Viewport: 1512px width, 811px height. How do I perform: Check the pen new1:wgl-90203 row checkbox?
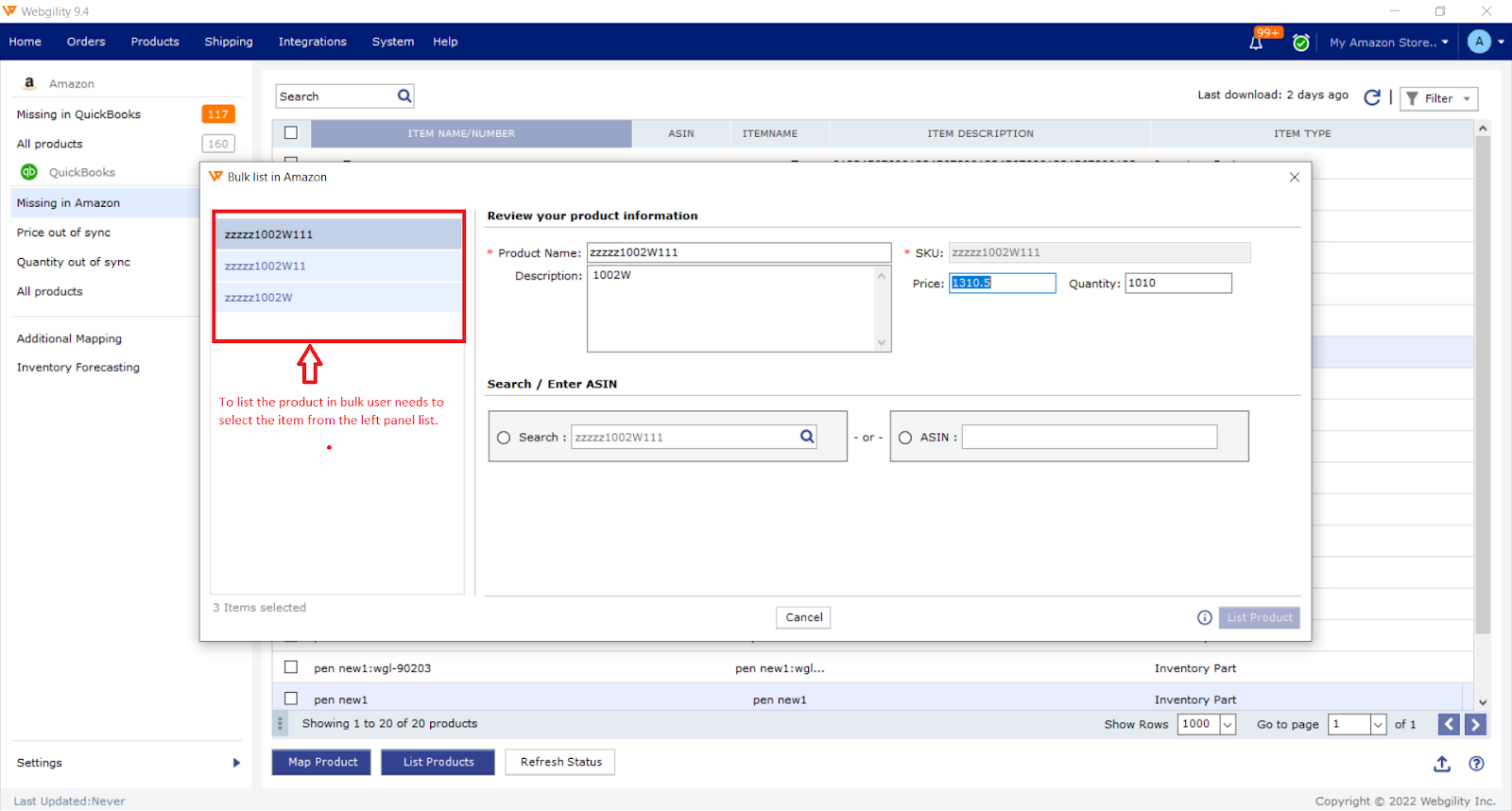point(291,667)
